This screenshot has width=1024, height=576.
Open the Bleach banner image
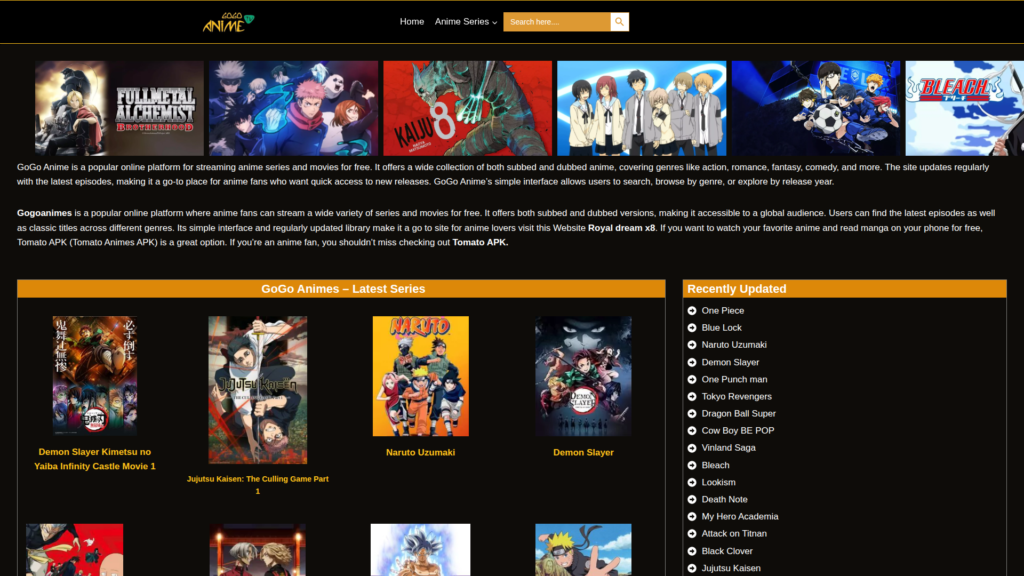964,108
